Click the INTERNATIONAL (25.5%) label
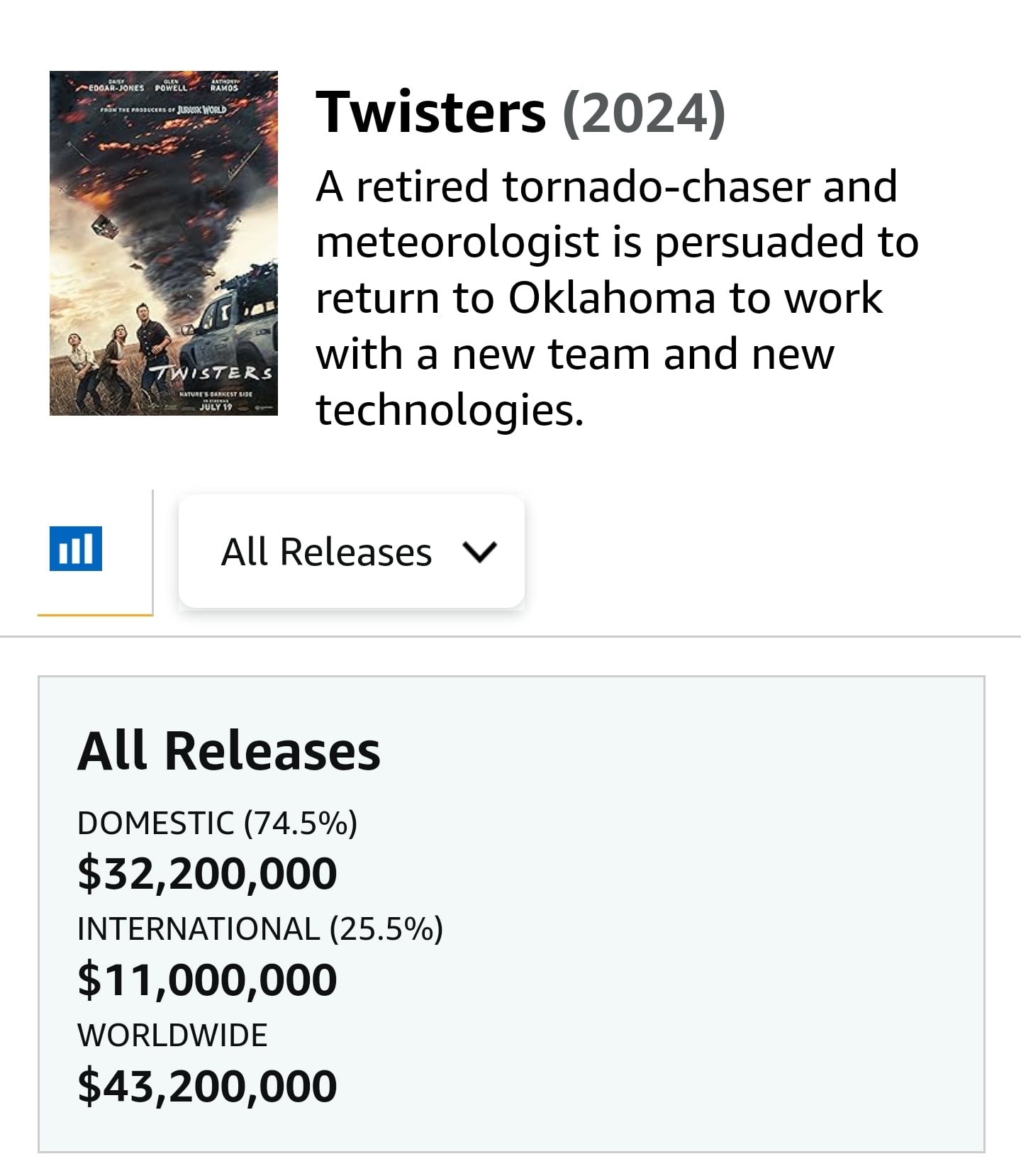 pos(260,928)
